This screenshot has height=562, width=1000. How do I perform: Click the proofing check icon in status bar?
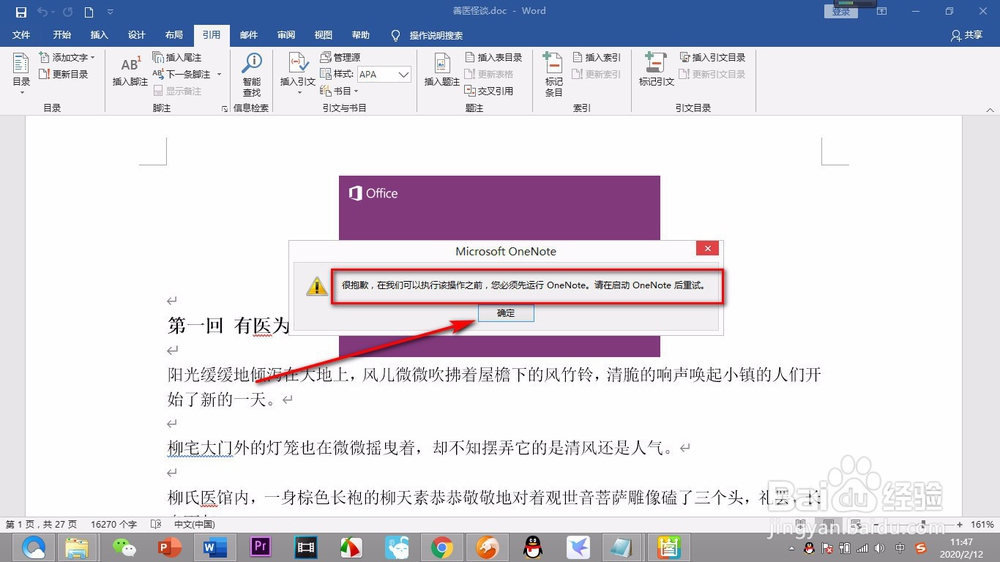click(156, 524)
